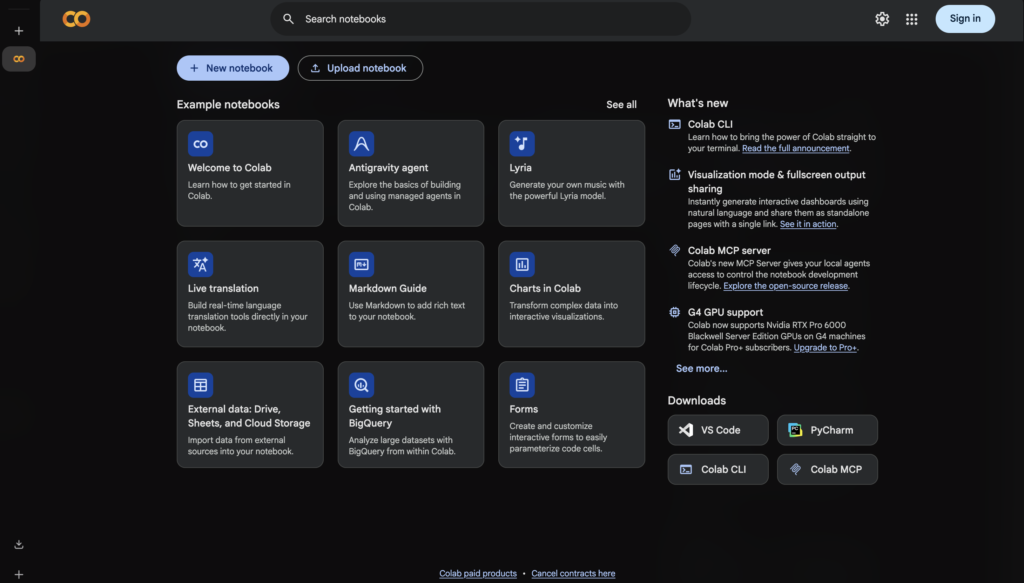This screenshot has width=1024, height=583.
Task: Open Getting started with BigQuery title
Action: pos(394,416)
